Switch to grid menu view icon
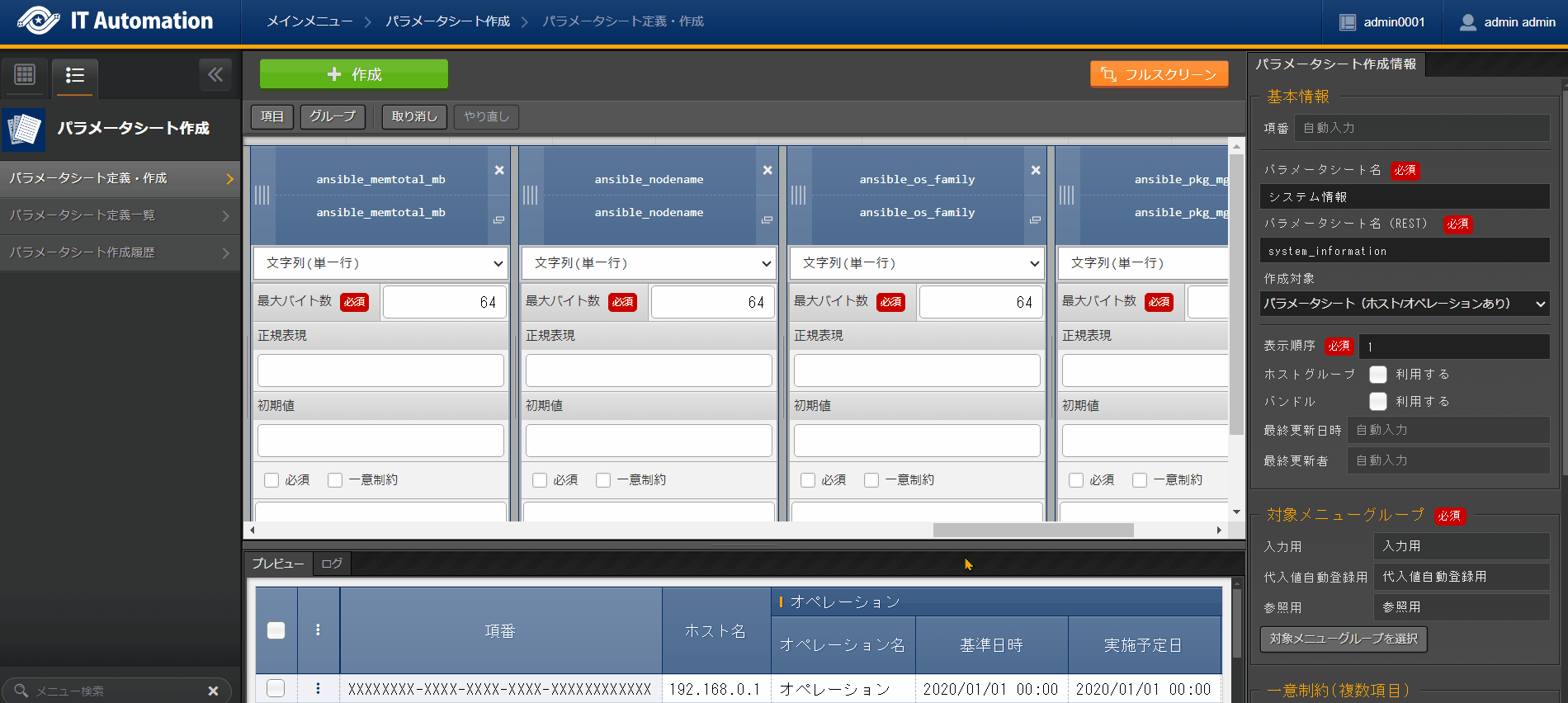Image resolution: width=1568 pixels, height=703 pixels. [x=25, y=74]
